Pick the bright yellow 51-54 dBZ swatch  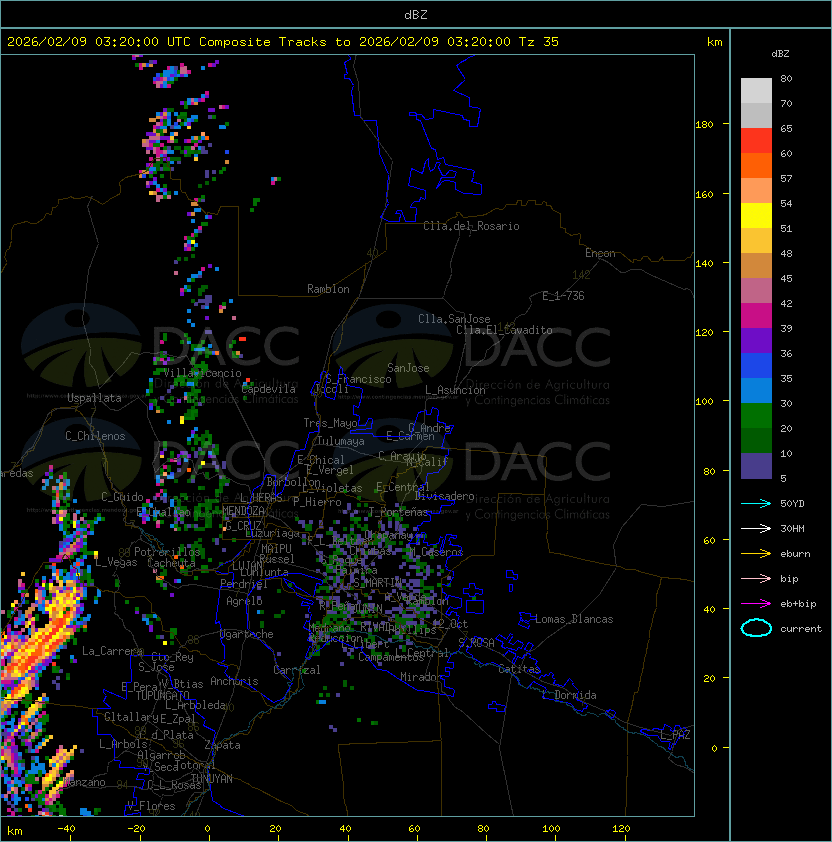756,215
